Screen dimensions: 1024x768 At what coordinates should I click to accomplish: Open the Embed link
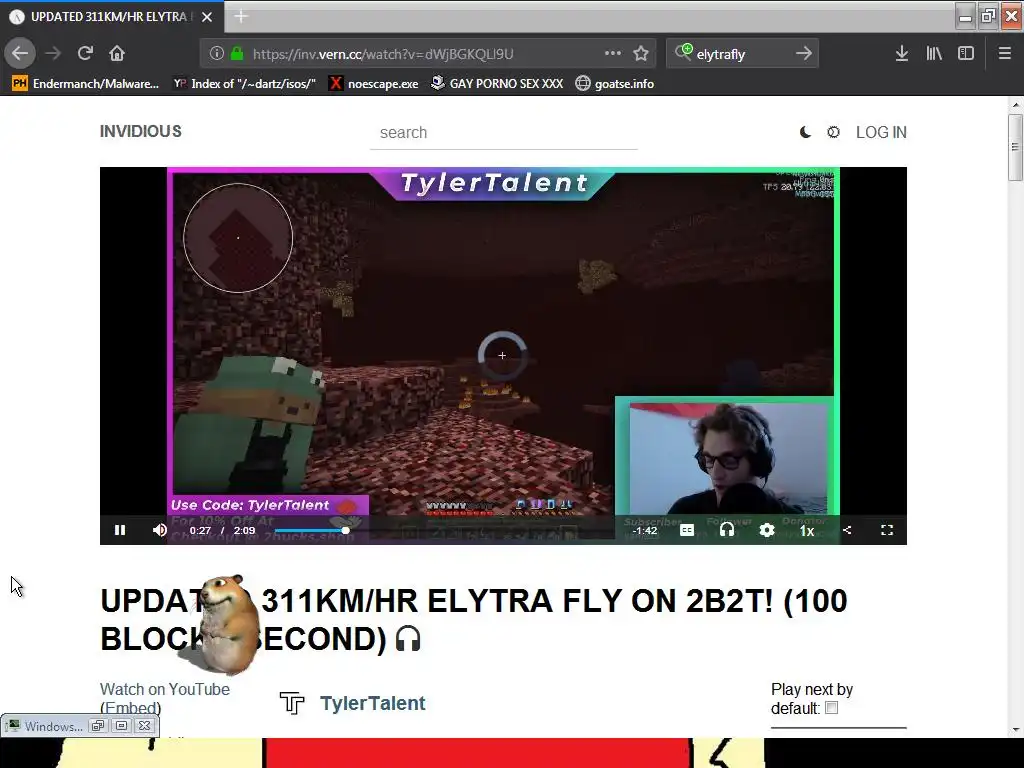point(130,708)
